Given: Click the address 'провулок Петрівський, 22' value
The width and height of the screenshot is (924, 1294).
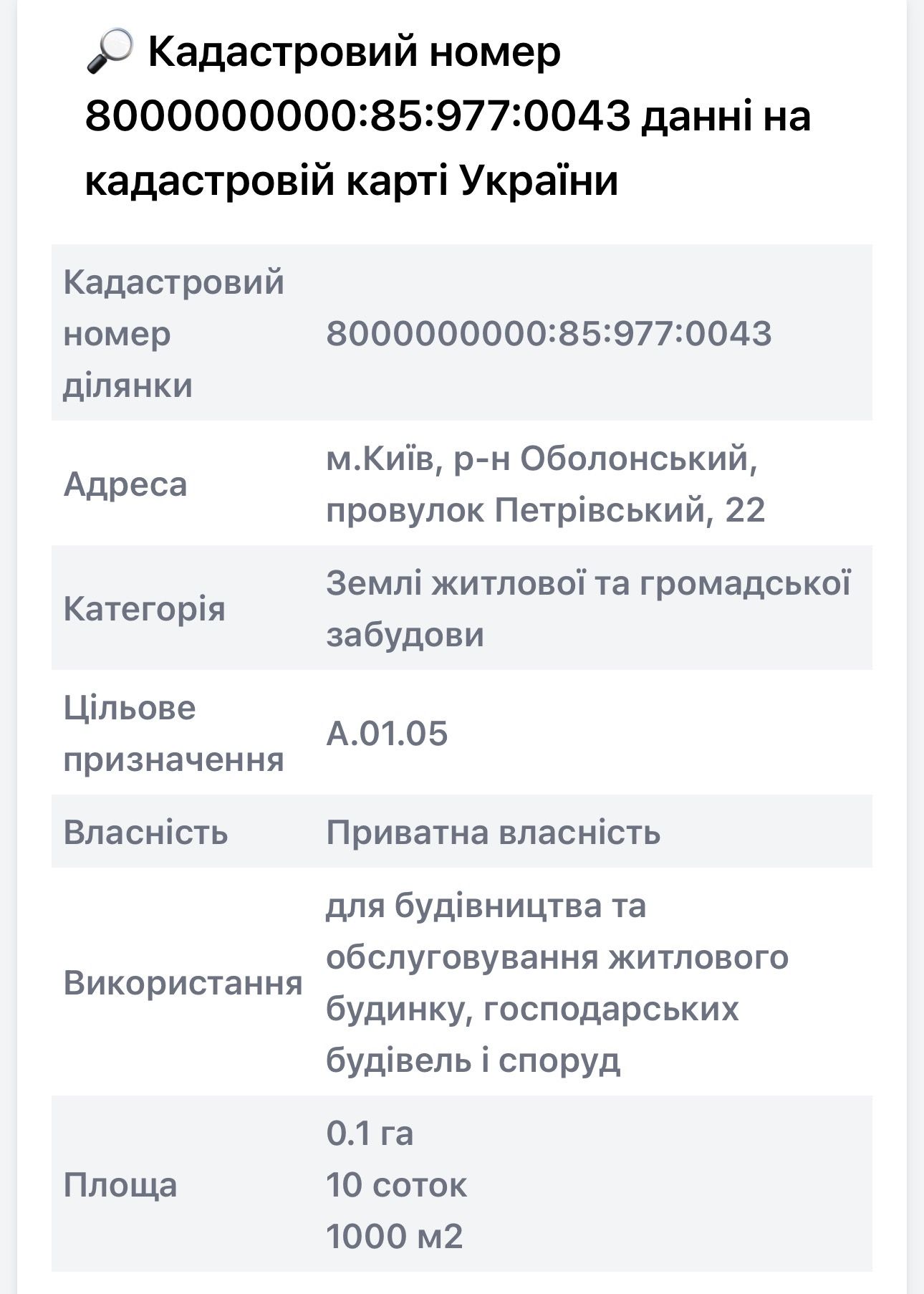Looking at the screenshot, I should pyautogui.click(x=545, y=510).
